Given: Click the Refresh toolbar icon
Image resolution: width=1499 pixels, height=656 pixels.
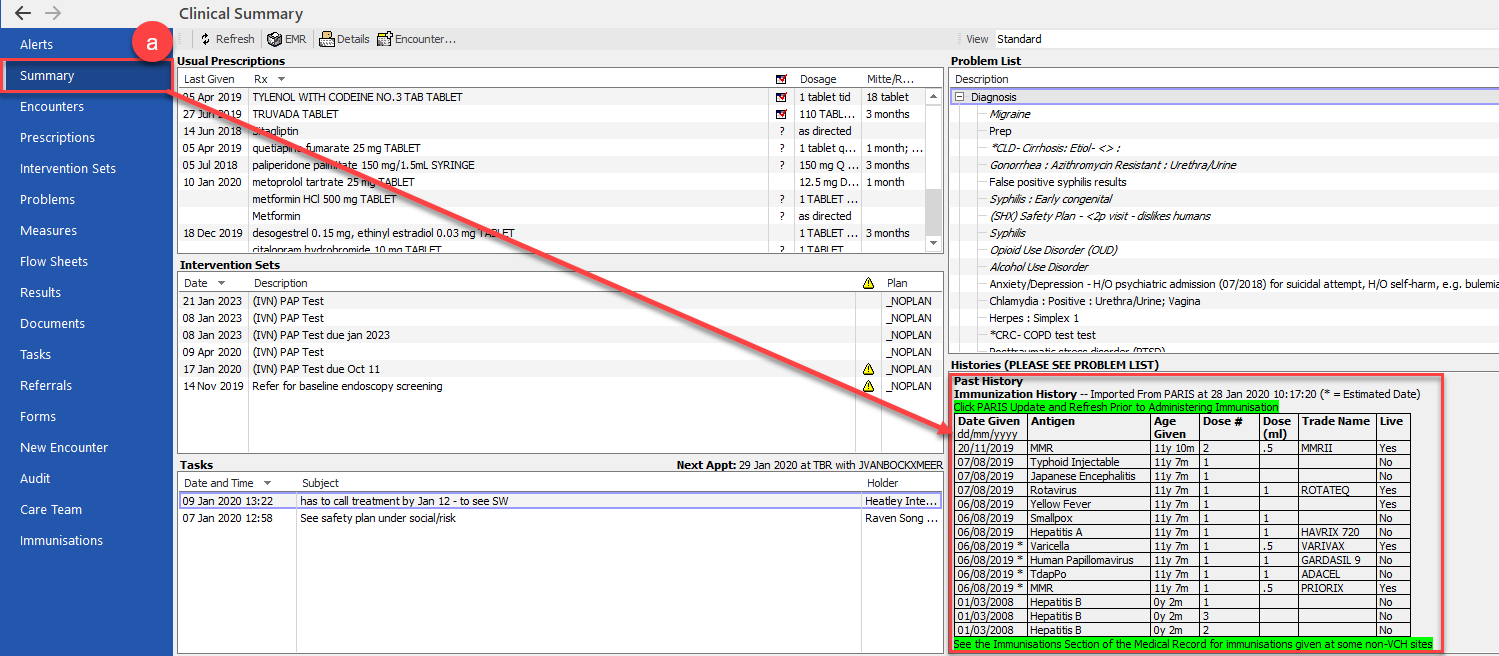Looking at the screenshot, I should point(205,39).
